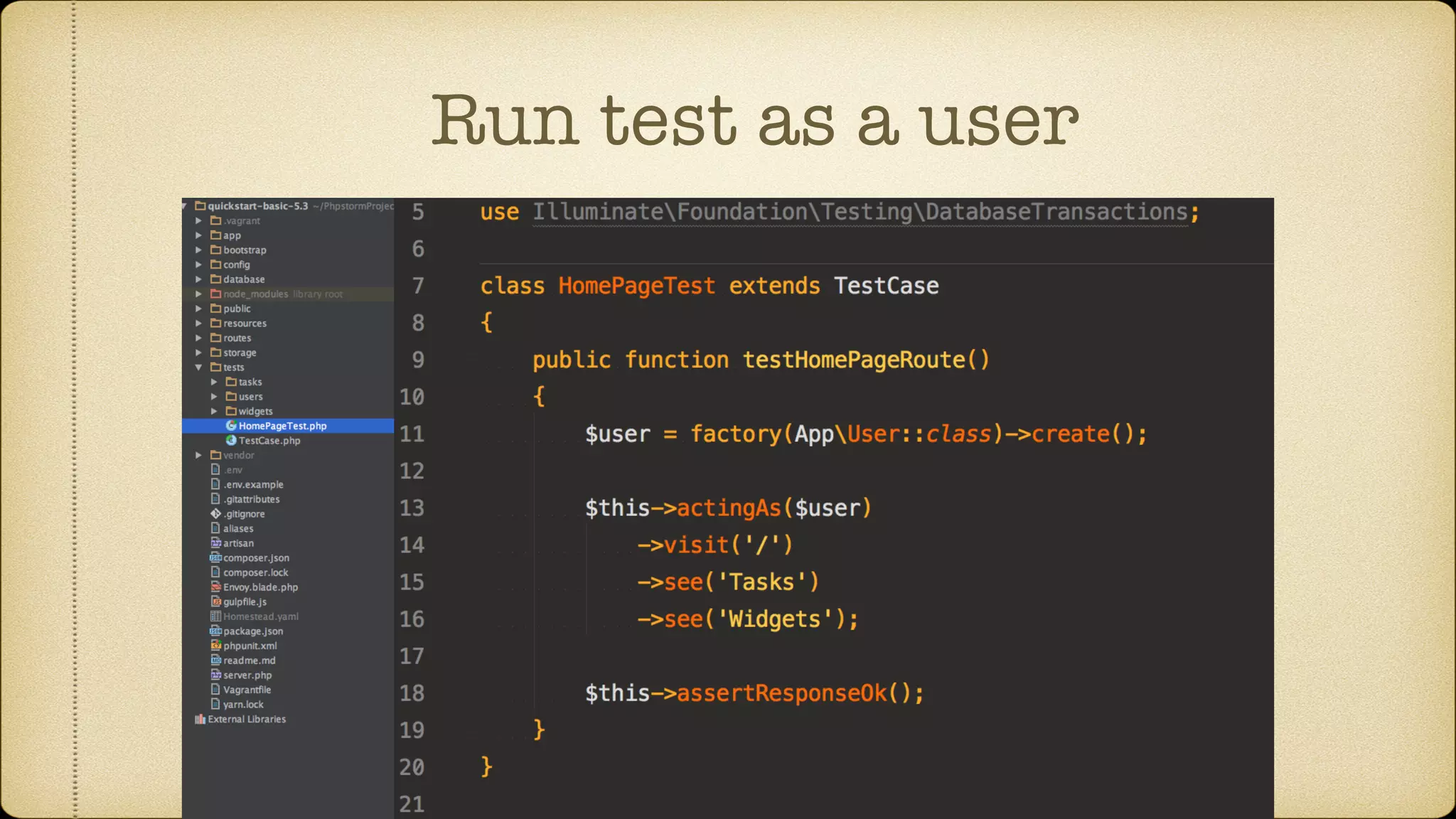This screenshot has height=819, width=1456.
Task: Expand the config folder arrow
Action: pyautogui.click(x=199, y=264)
